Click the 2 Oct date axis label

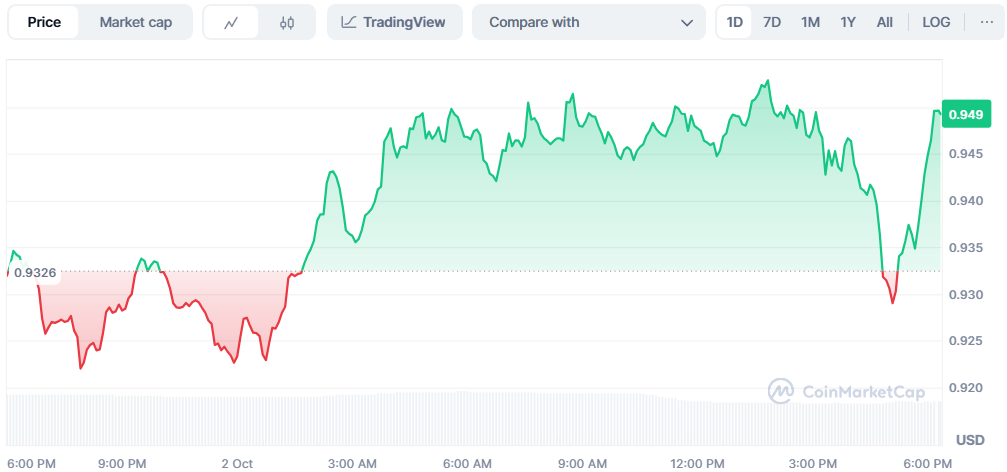coord(237,463)
